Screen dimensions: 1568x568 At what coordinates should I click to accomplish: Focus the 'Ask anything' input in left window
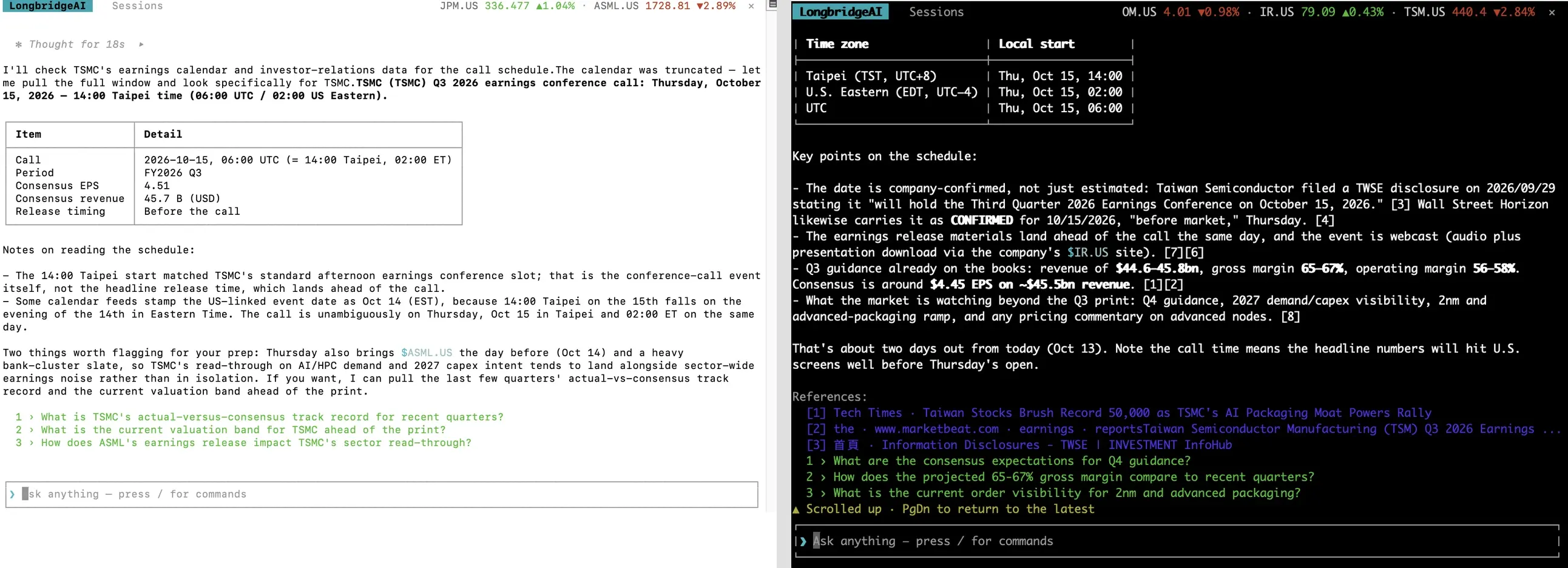(382, 495)
